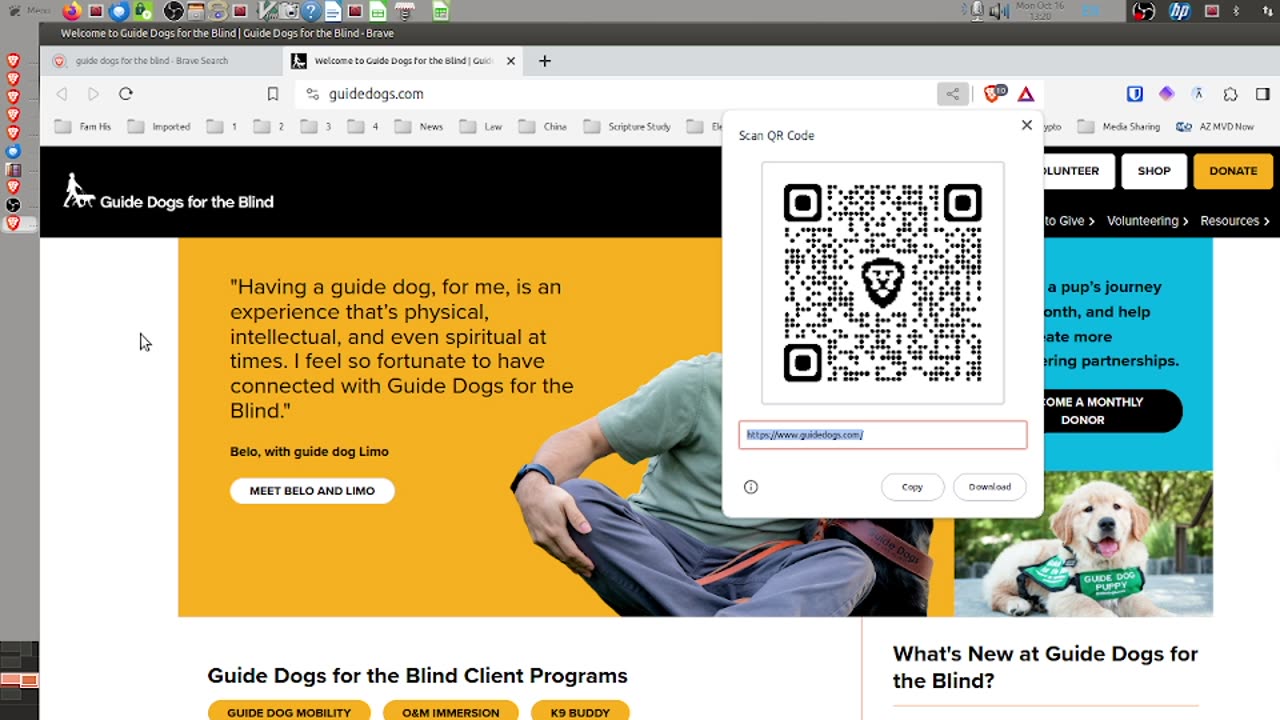This screenshot has width=1280, height=720.
Task: Close the Guide Dogs tab
Action: coord(511,61)
